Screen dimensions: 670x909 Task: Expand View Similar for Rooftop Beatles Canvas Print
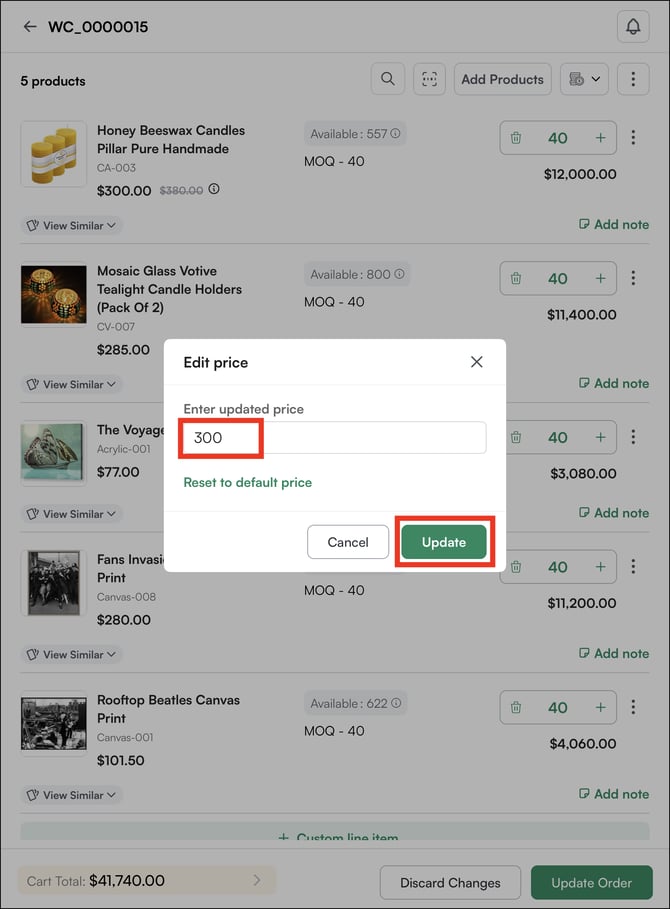70,795
